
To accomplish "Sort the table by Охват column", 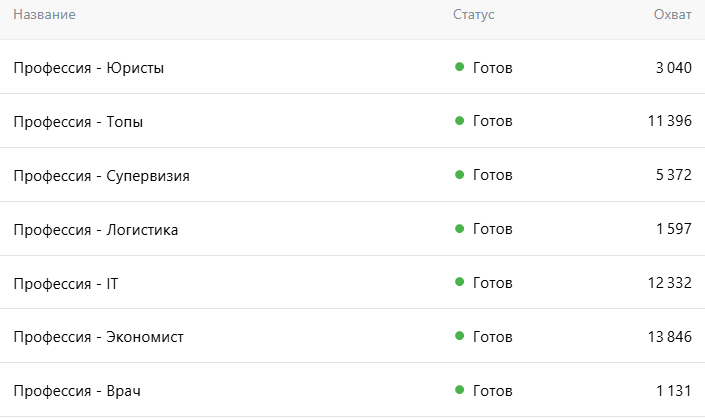I will pyautogui.click(x=672, y=15).
